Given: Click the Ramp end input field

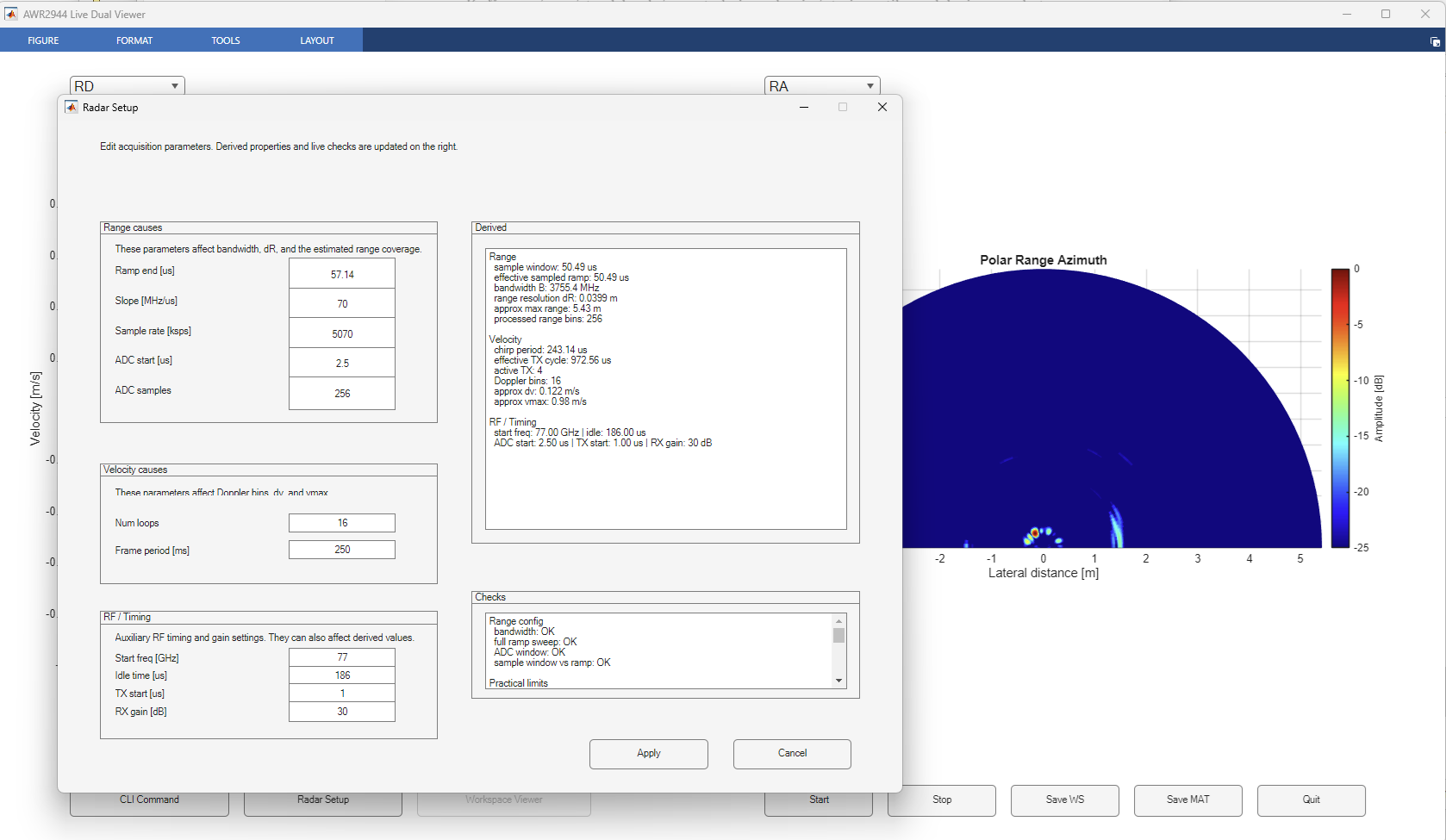Looking at the screenshot, I should 342,274.
